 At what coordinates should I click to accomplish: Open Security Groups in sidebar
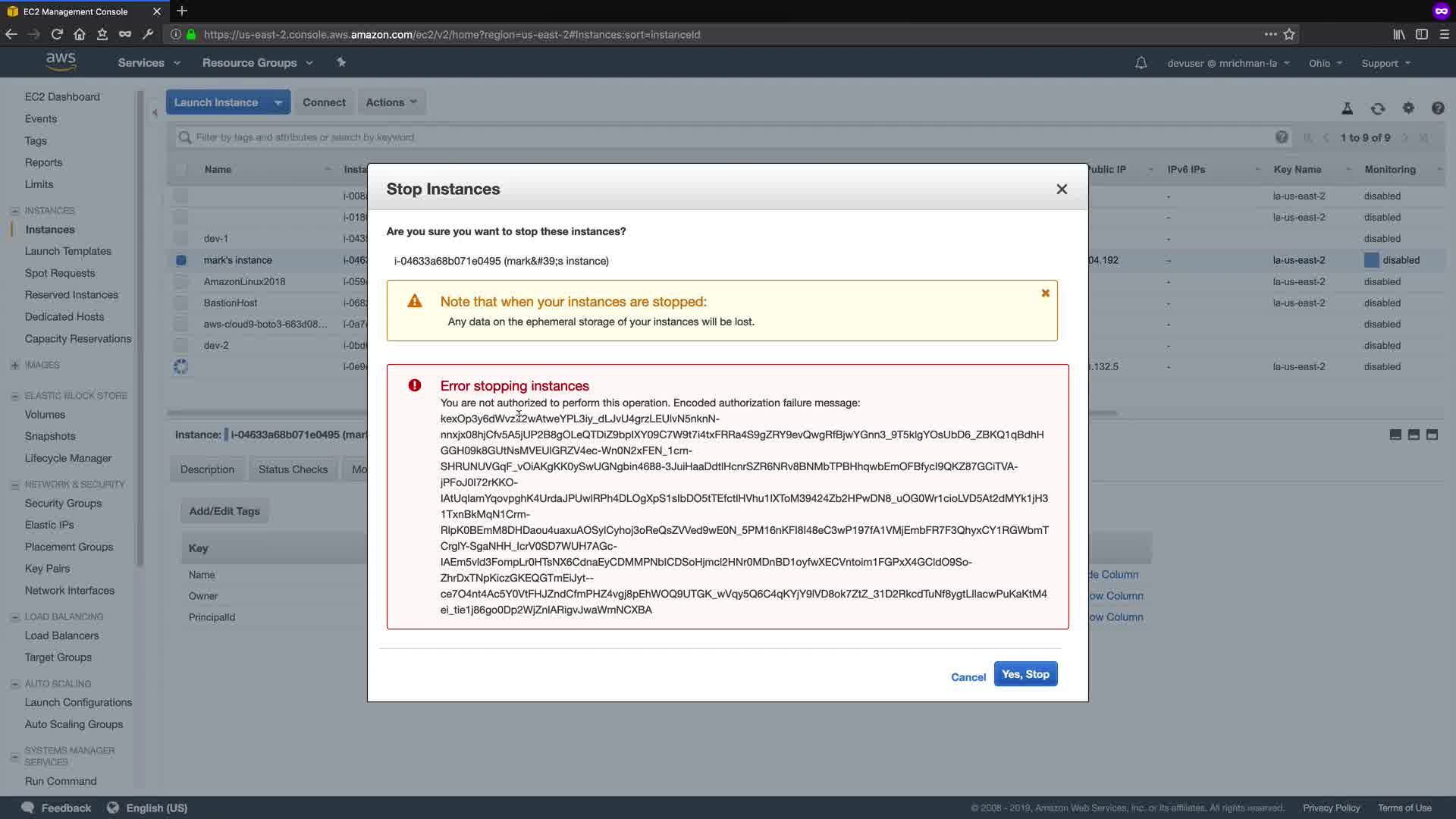(x=63, y=504)
